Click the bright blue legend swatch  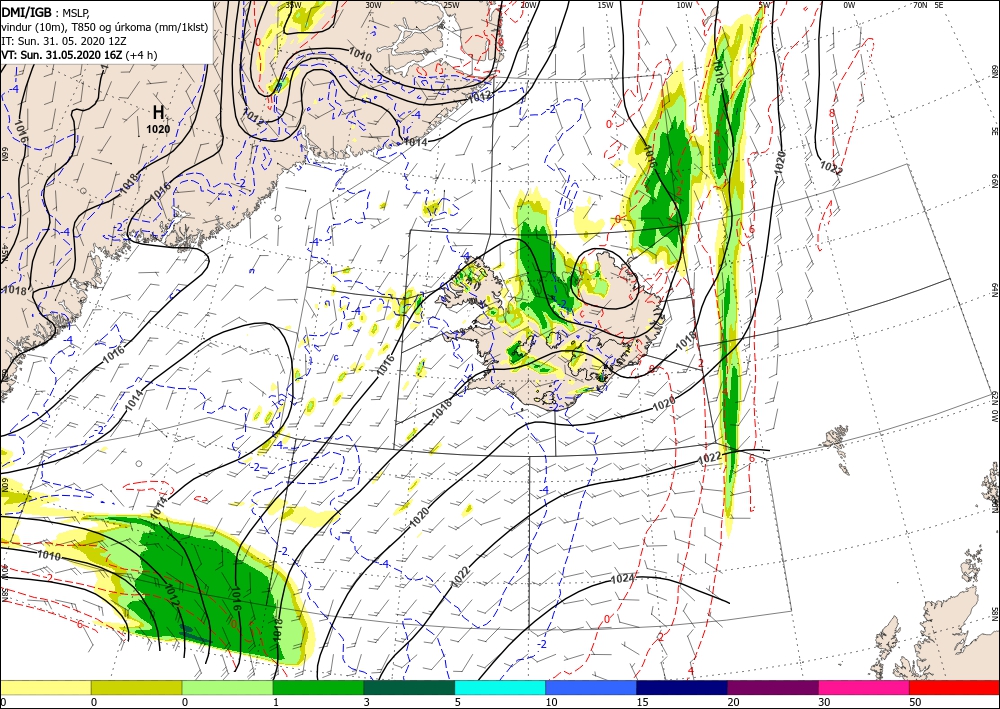pos(591,687)
